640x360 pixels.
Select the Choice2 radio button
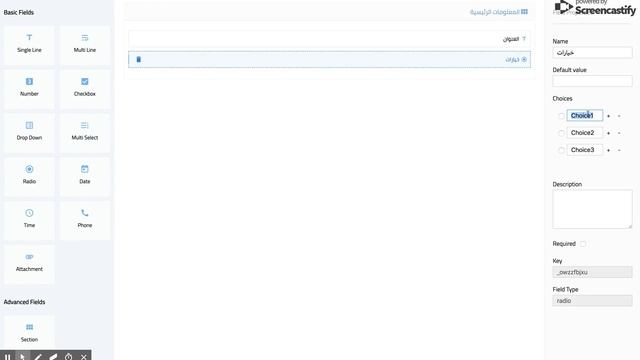[x=561, y=133]
